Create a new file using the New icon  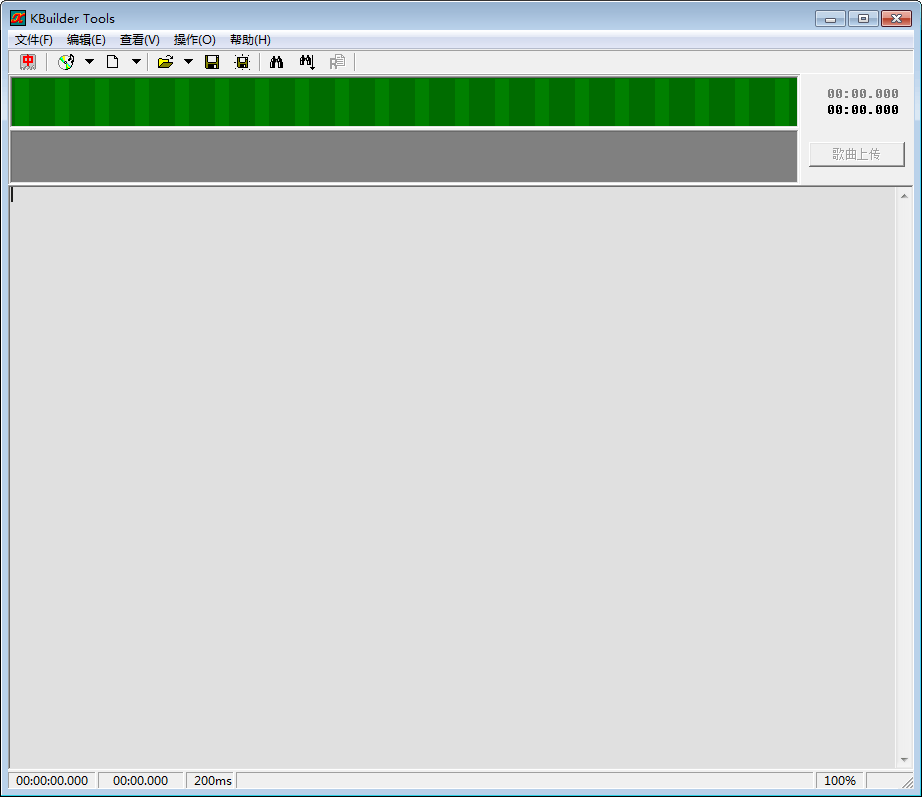114,61
